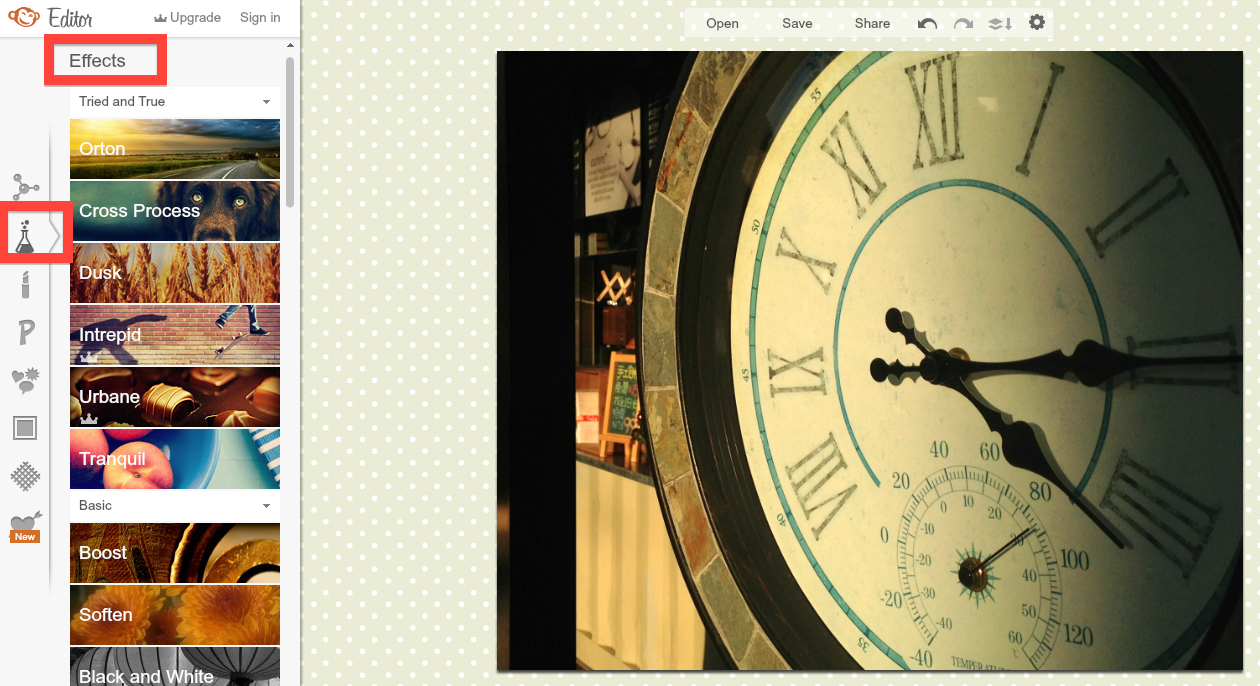Click Save in the top toolbar

click(x=797, y=23)
